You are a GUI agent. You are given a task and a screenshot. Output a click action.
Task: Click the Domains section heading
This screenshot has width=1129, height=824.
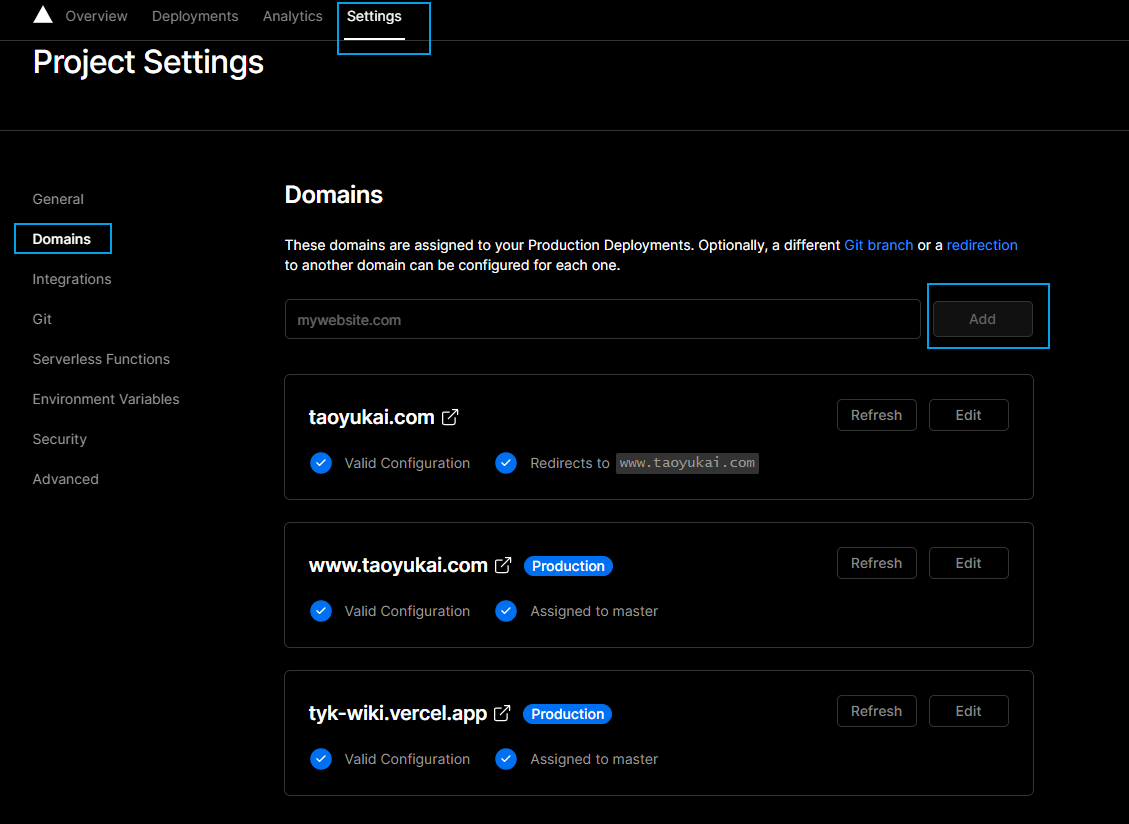(333, 194)
